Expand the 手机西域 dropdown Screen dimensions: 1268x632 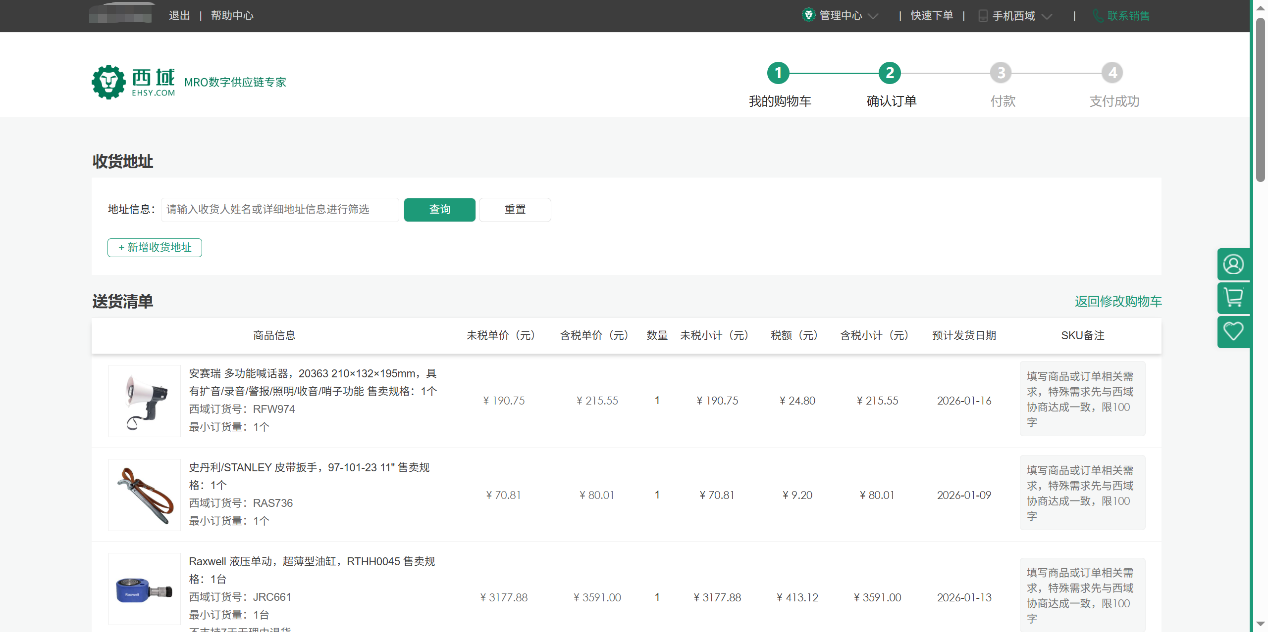pyautogui.click(x=1015, y=16)
